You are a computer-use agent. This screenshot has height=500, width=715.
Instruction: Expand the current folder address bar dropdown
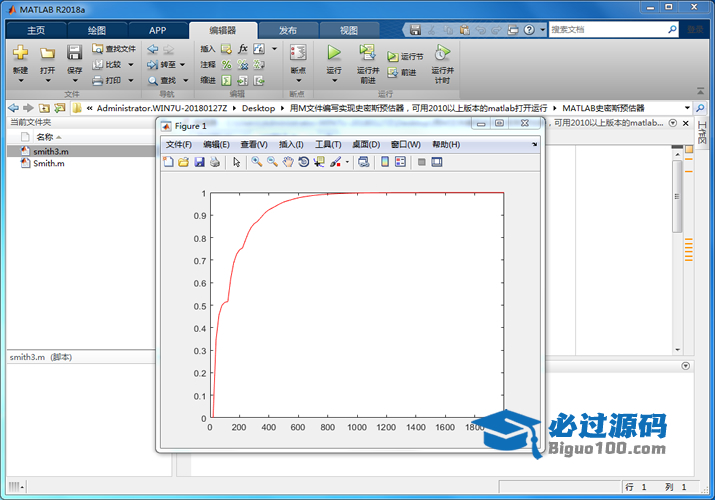click(689, 107)
